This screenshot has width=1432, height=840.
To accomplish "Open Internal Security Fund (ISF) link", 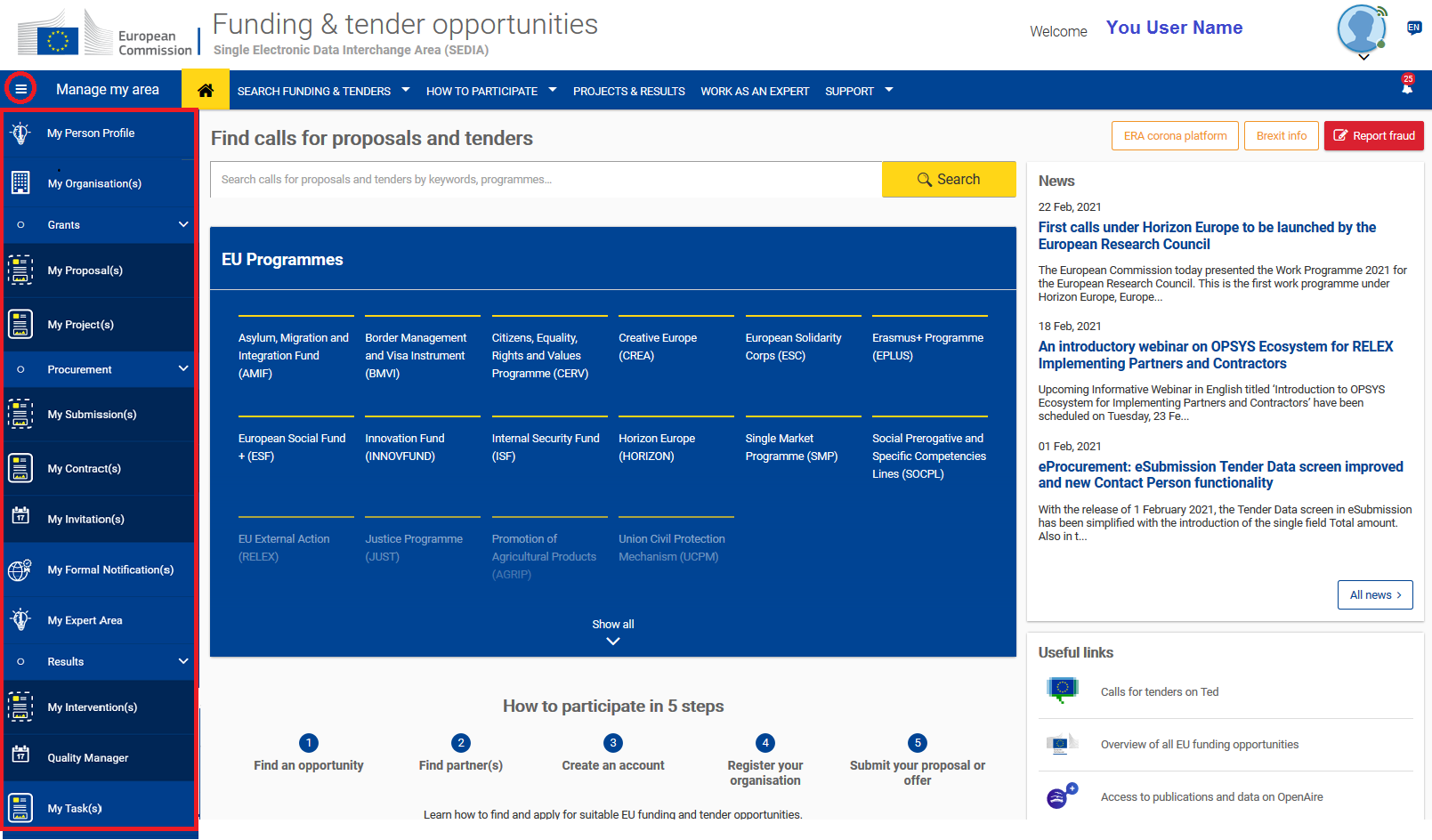I will 546,447.
